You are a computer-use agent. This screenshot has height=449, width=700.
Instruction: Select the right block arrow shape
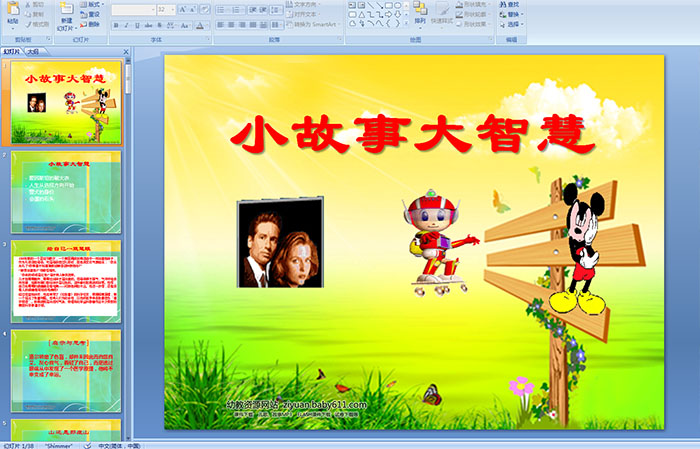[388, 14]
